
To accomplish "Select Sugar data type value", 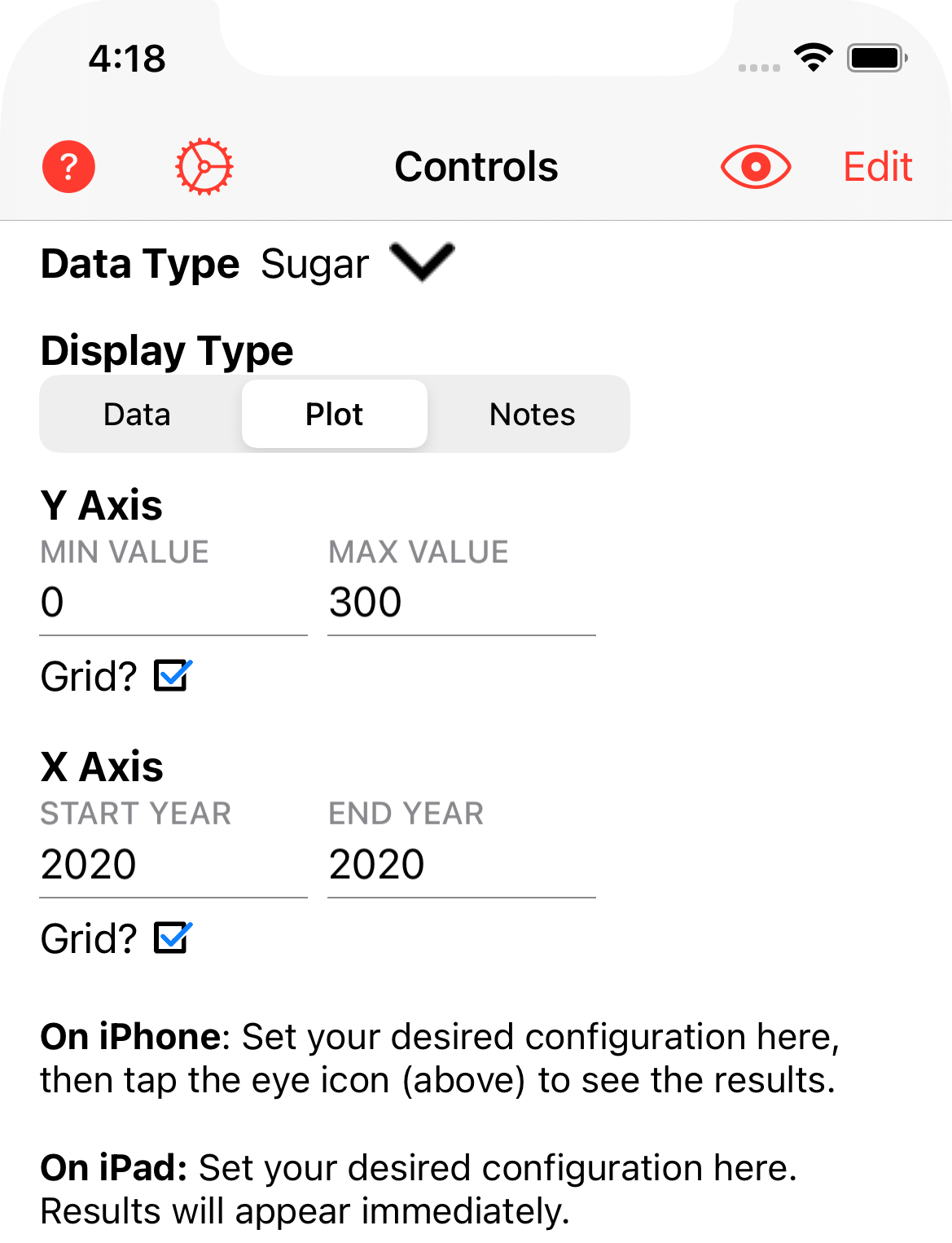I will 315,265.
